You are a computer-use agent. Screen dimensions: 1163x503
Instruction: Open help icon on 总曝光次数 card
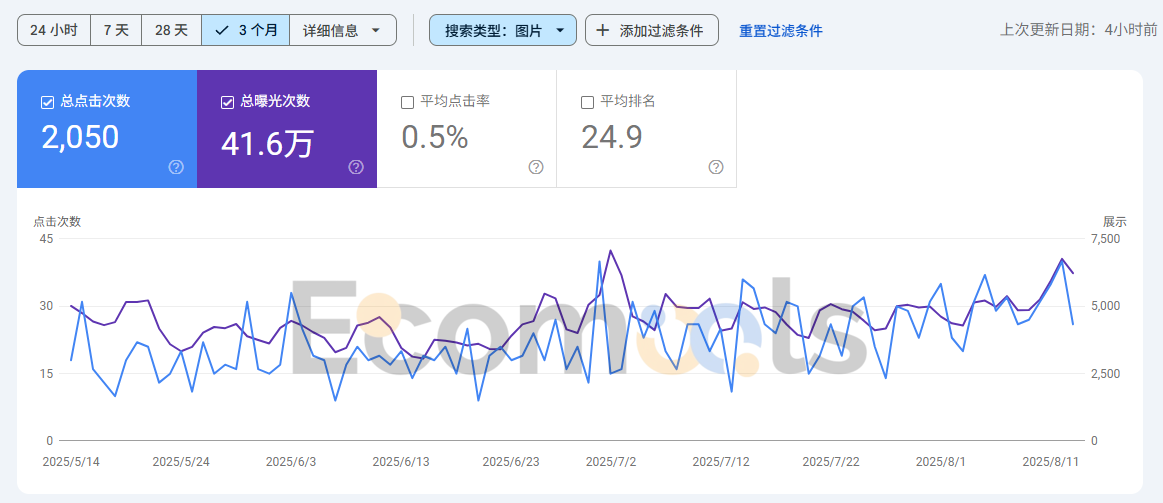click(x=356, y=167)
